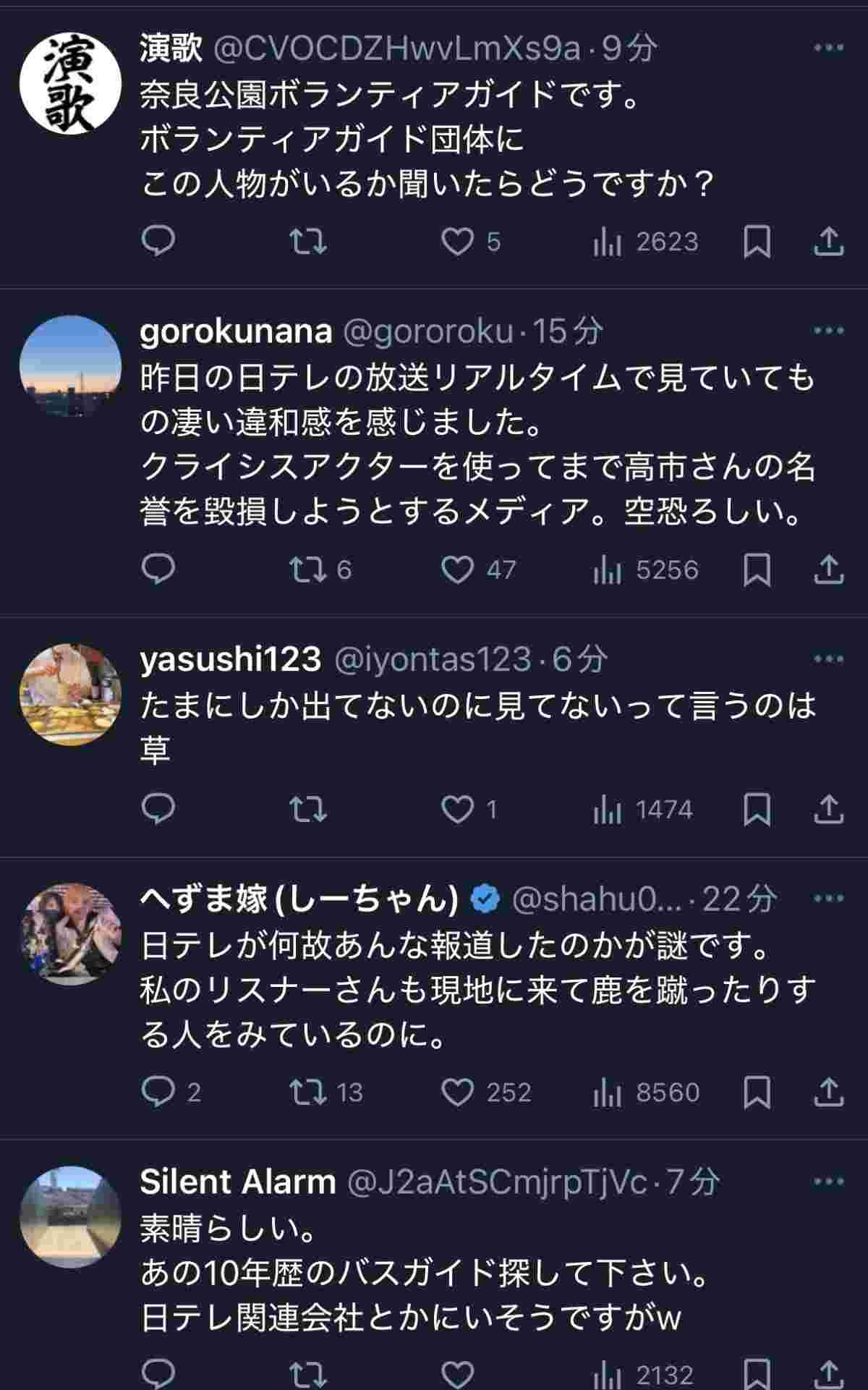The width and height of the screenshot is (868, 1390).
Task: Open more options on yasushi123 tweet
Action: (828, 659)
